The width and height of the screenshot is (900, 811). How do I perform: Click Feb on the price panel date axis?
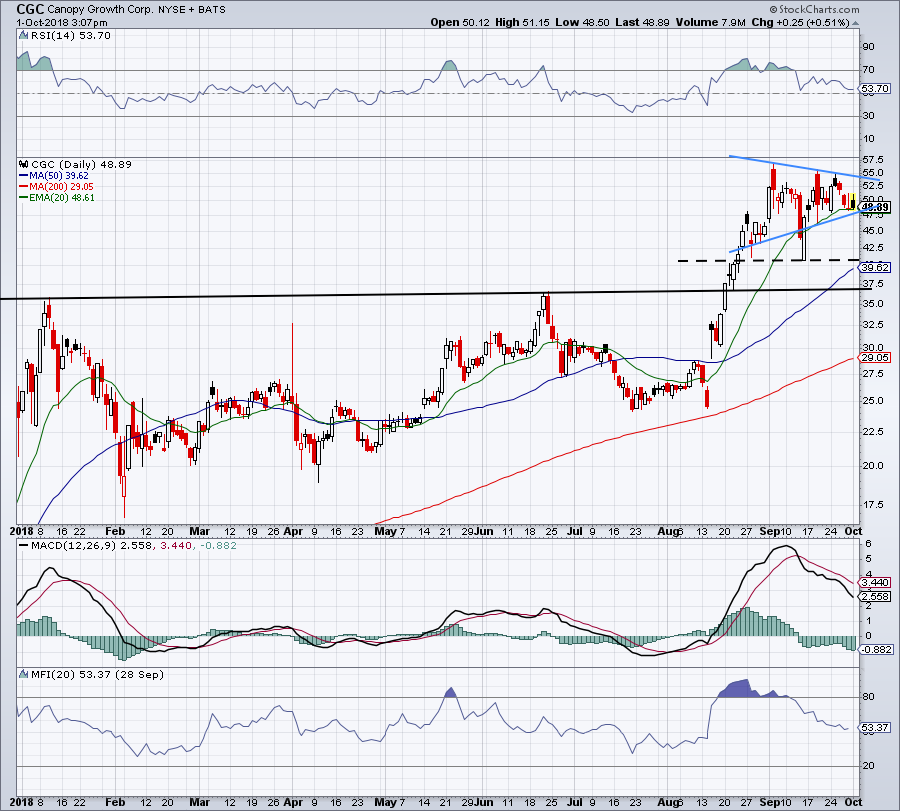115,531
